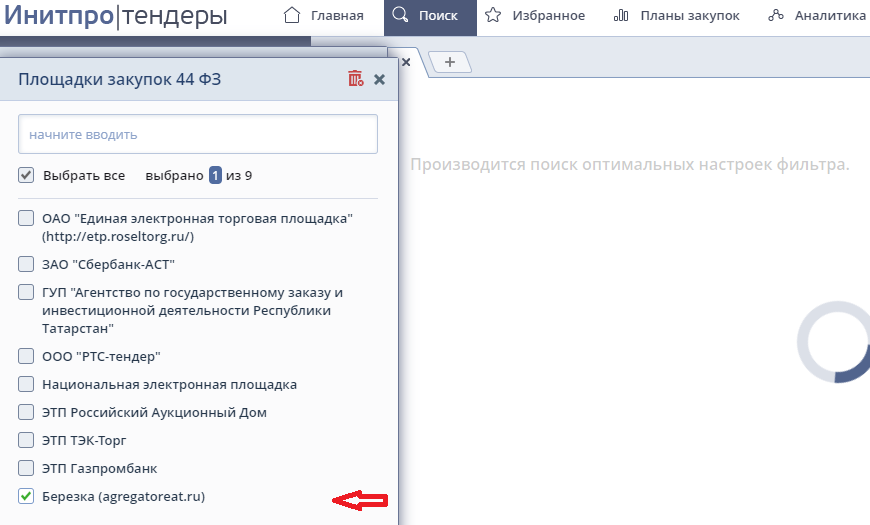Screen dimensions: 870x525
Task: Check ЭТП ТЭК-Торг platform
Action: pos(26,440)
